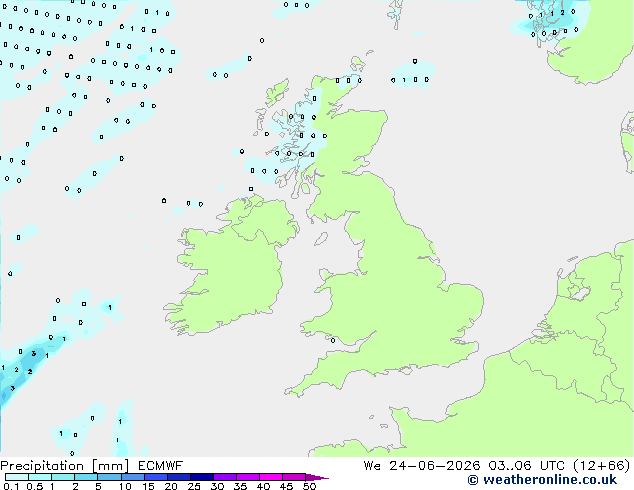Select the 5–10 mm light blue legend swatch
The image size is (634, 490).
109,477
